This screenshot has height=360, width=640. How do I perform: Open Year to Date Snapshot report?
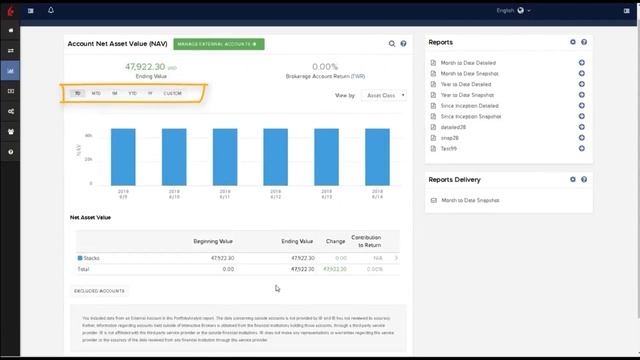[x=467, y=95]
